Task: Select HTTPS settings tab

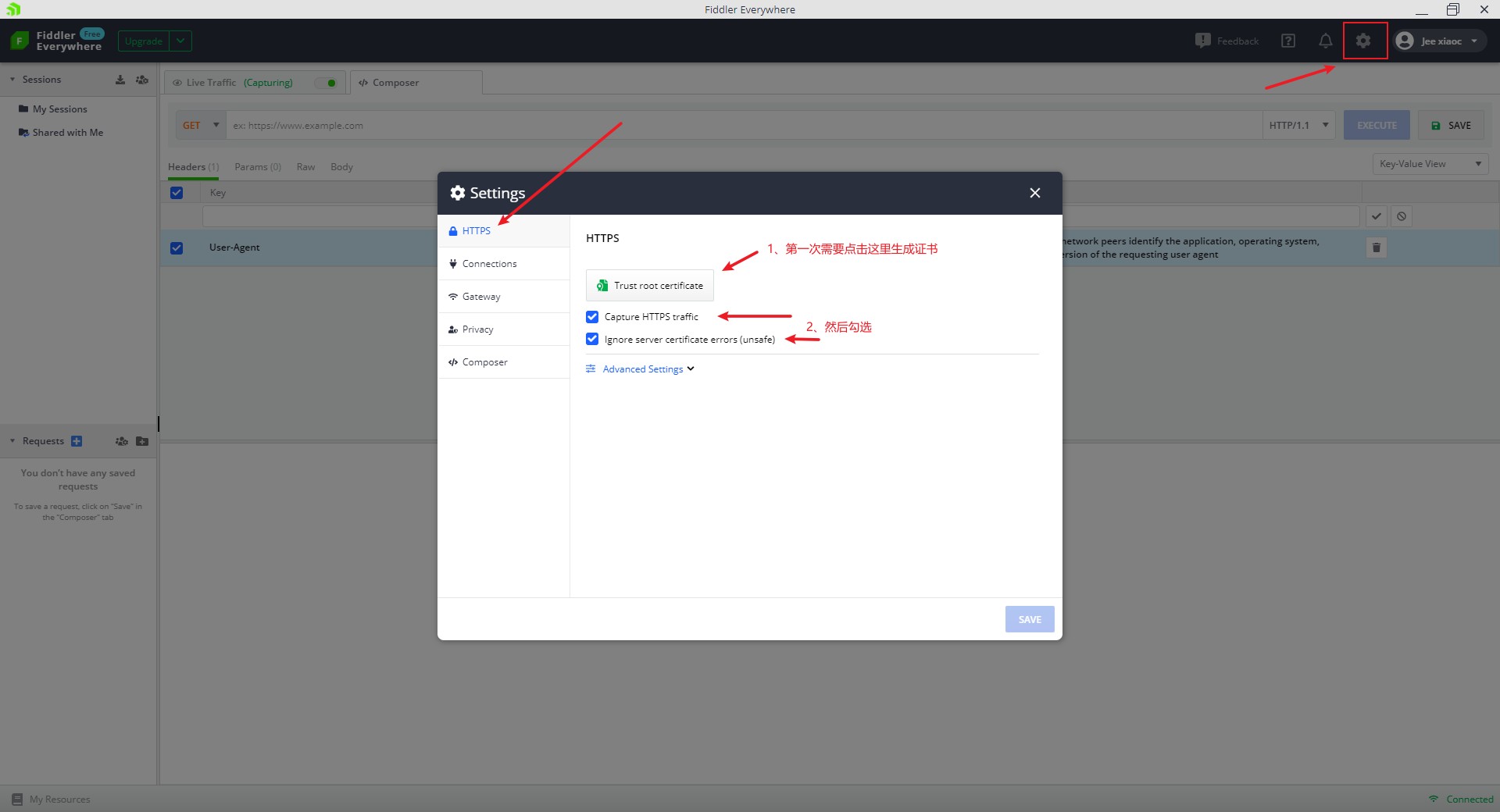Action: pos(504,231)
